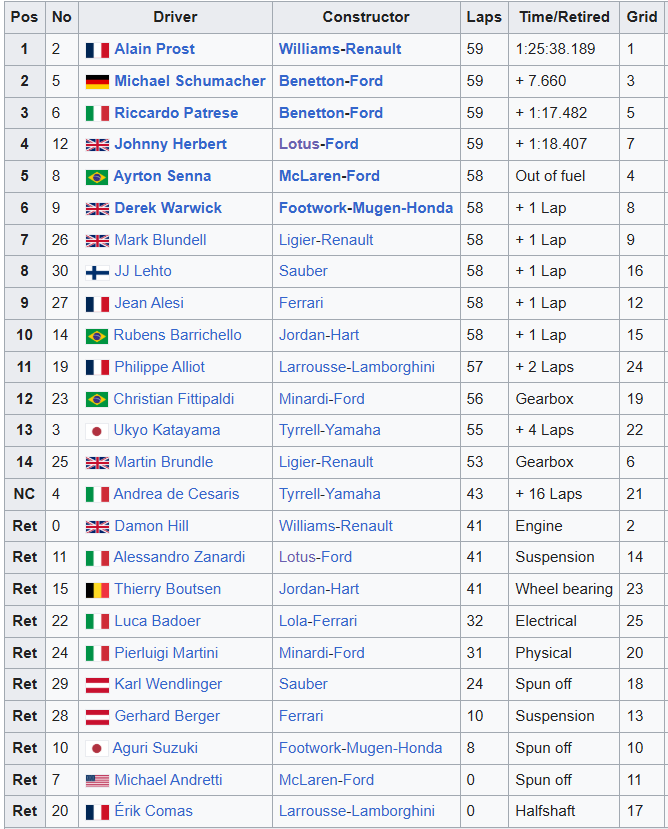The width and height of the screenshot is (668, 829).
Task: Click the Driver column header
Action: coord(176,17)
